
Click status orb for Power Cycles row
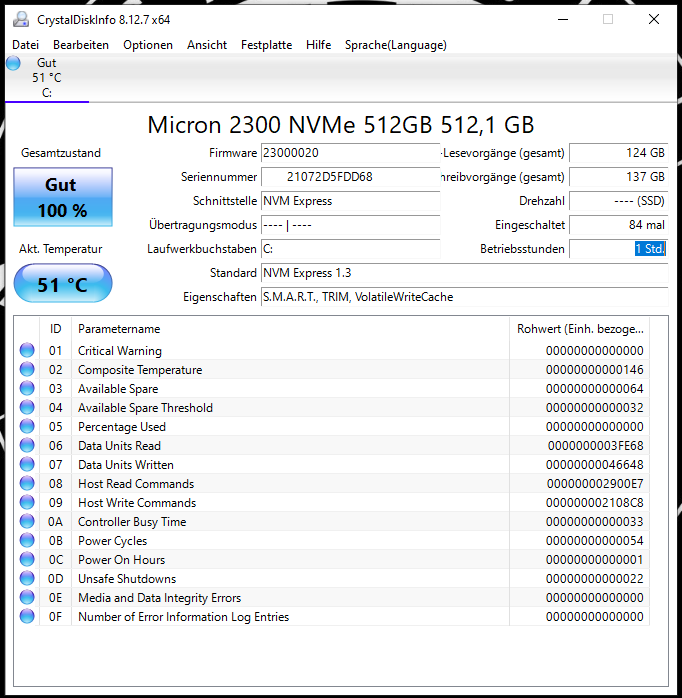click(x=27, y=540)
